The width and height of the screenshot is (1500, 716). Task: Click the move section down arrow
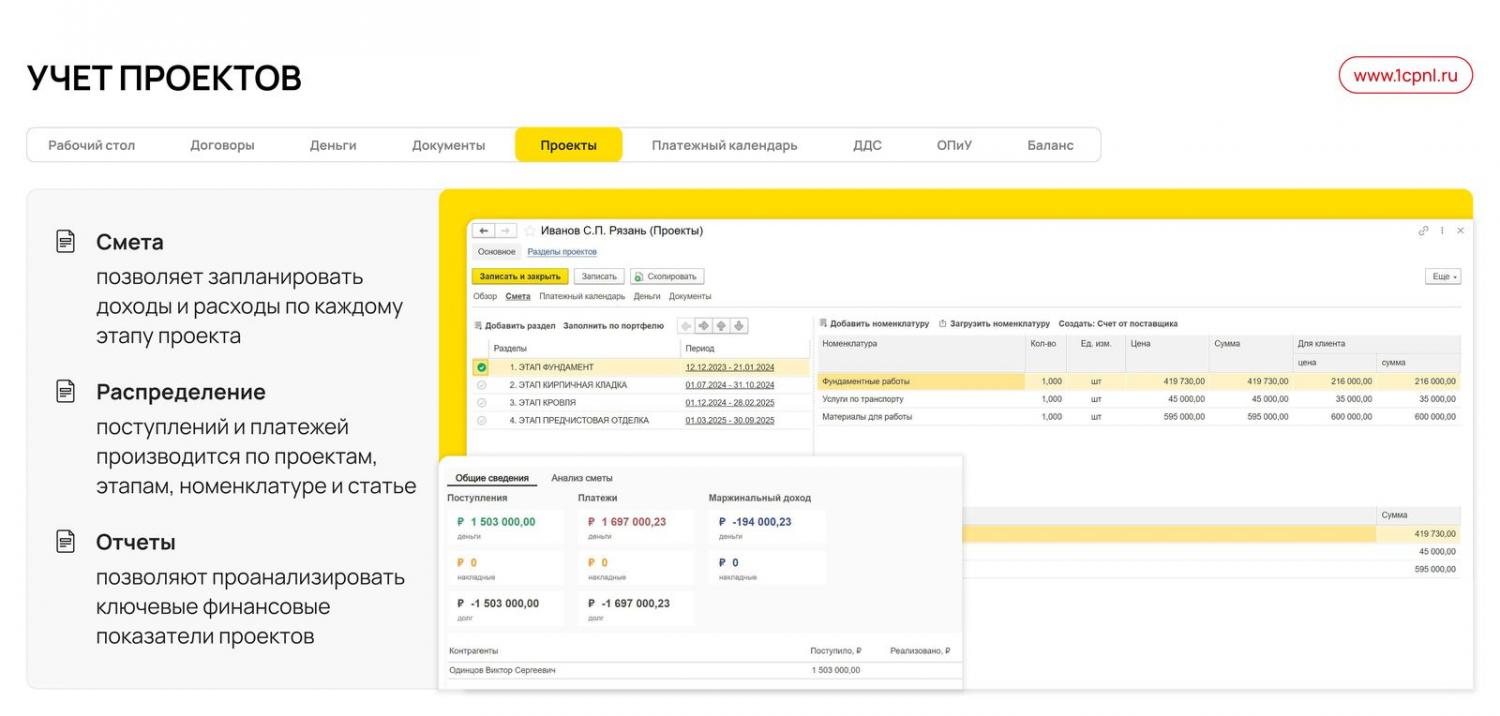click(738, 326)
